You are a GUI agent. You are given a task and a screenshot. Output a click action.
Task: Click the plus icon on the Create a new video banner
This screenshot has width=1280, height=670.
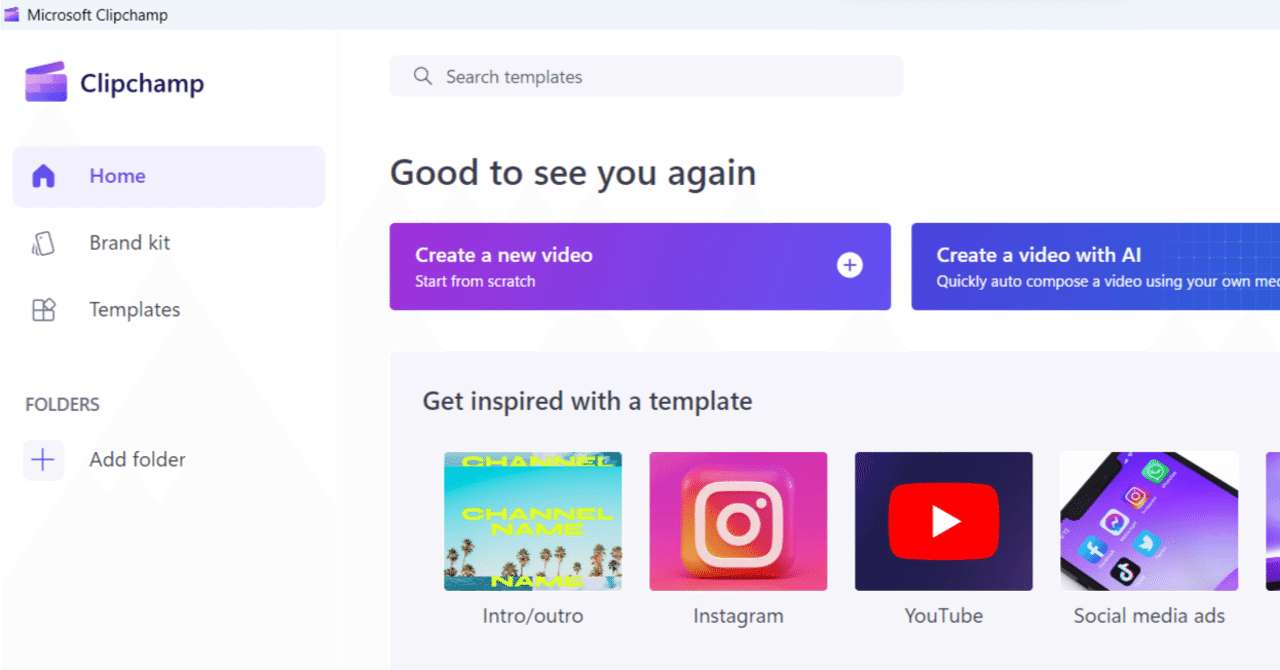(849, 265)
